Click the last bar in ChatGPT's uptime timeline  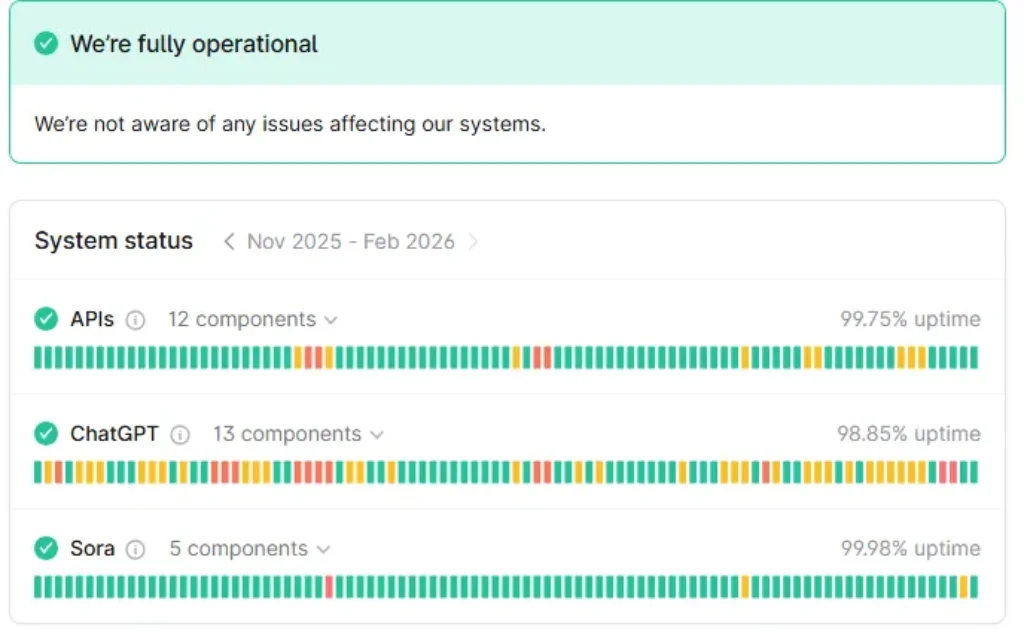974,472
